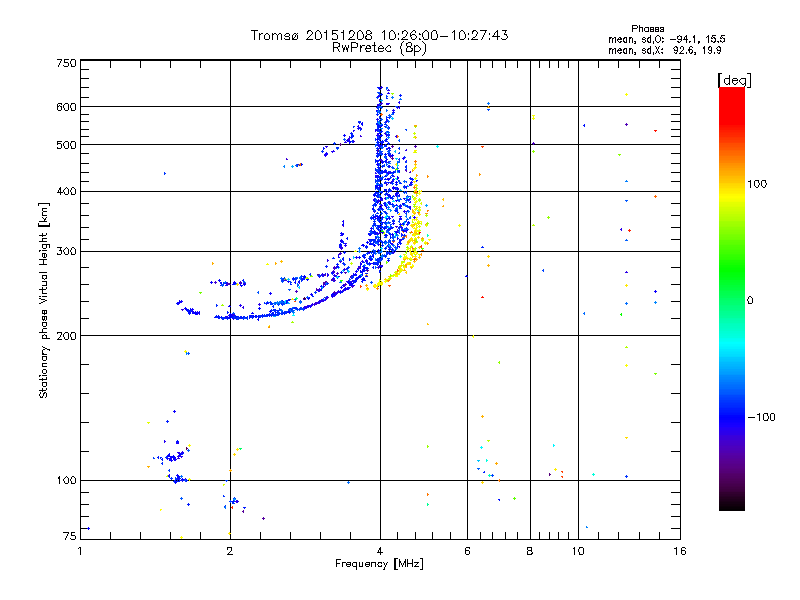Click the y-axis tick label "400"
The height and width of the screenshot is (600, 800).
click(66, 191)
